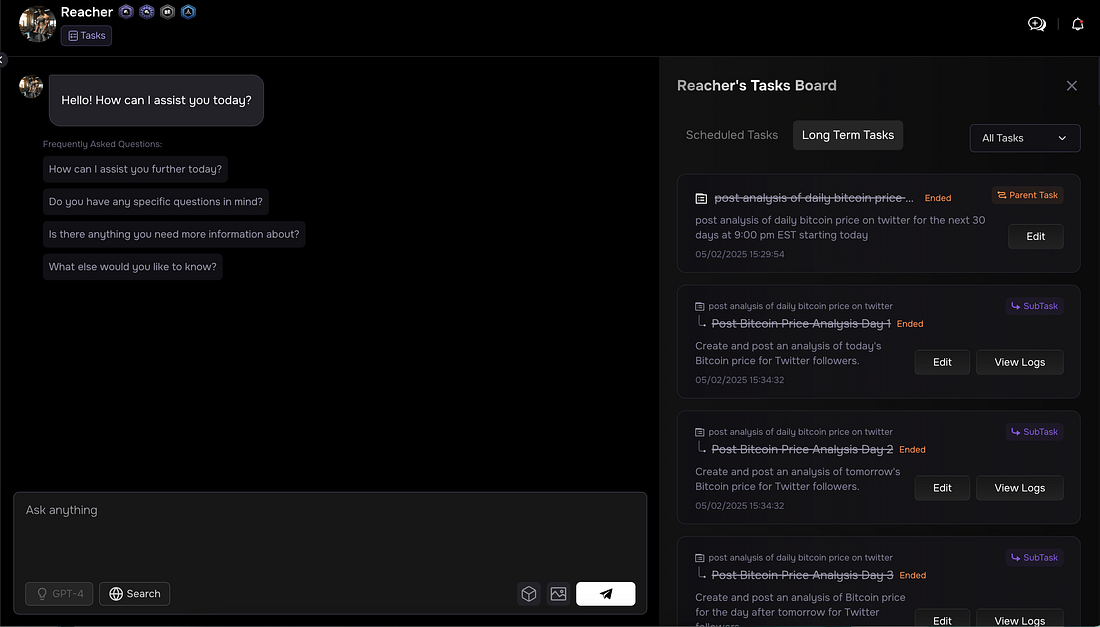Open the Tasks button under Reacher name
The height and width of the screenshot is (627, 1100).
87,36
